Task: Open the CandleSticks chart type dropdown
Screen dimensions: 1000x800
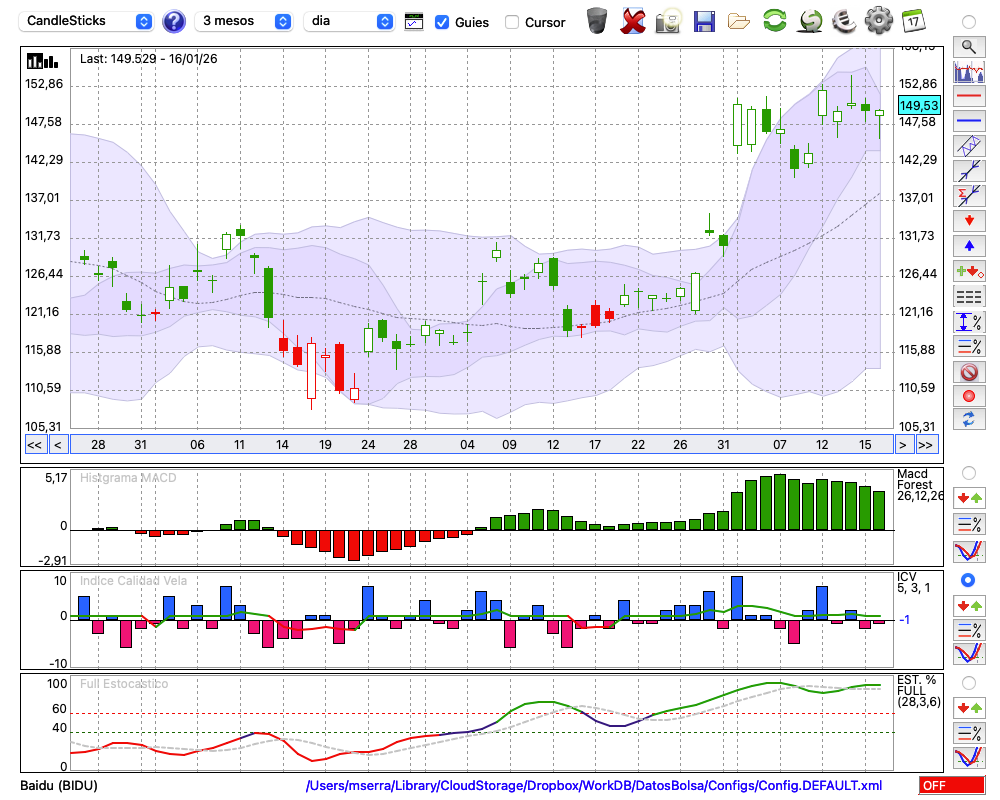Action: click(88, 21)
